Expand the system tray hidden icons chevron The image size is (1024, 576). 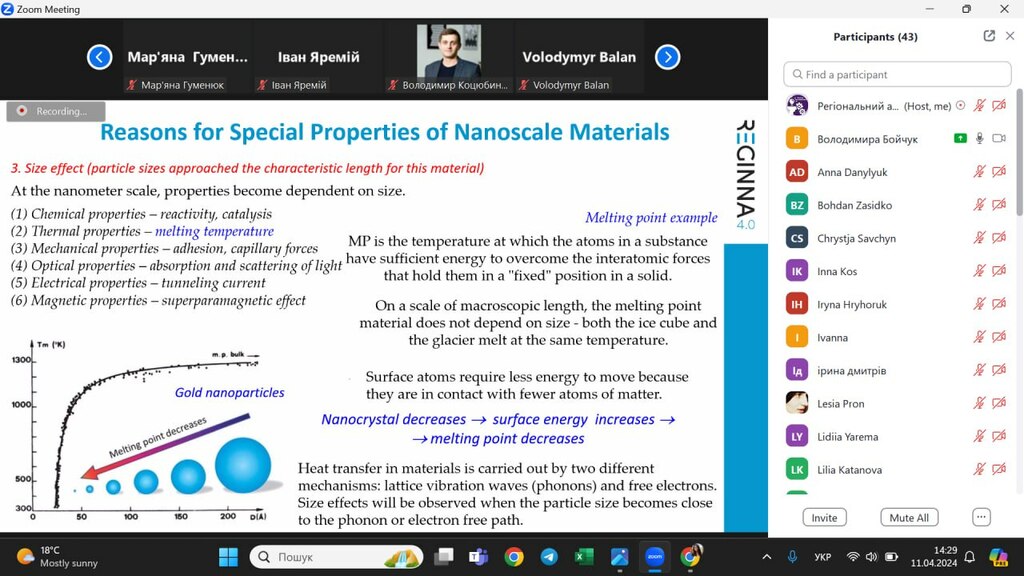[x=767, y=557]
